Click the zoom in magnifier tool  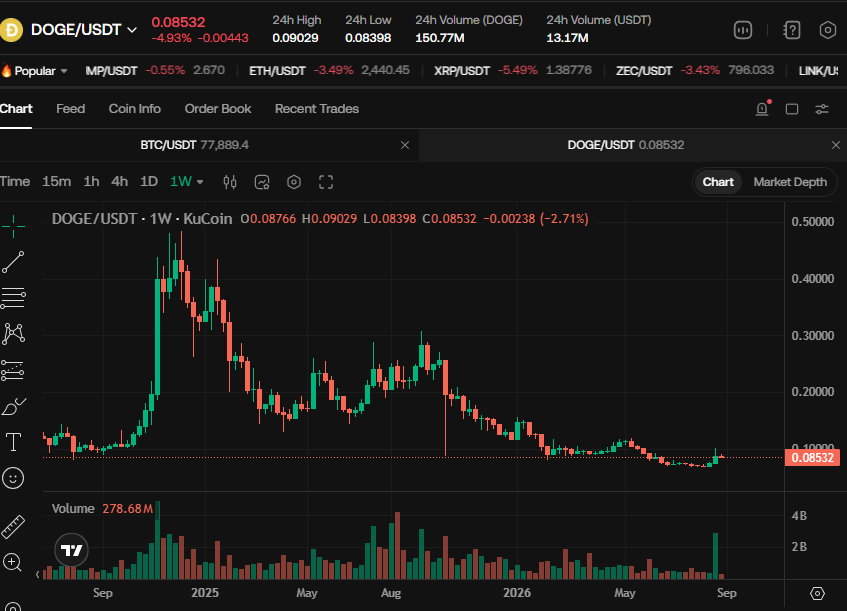click(x=12, y=562)
